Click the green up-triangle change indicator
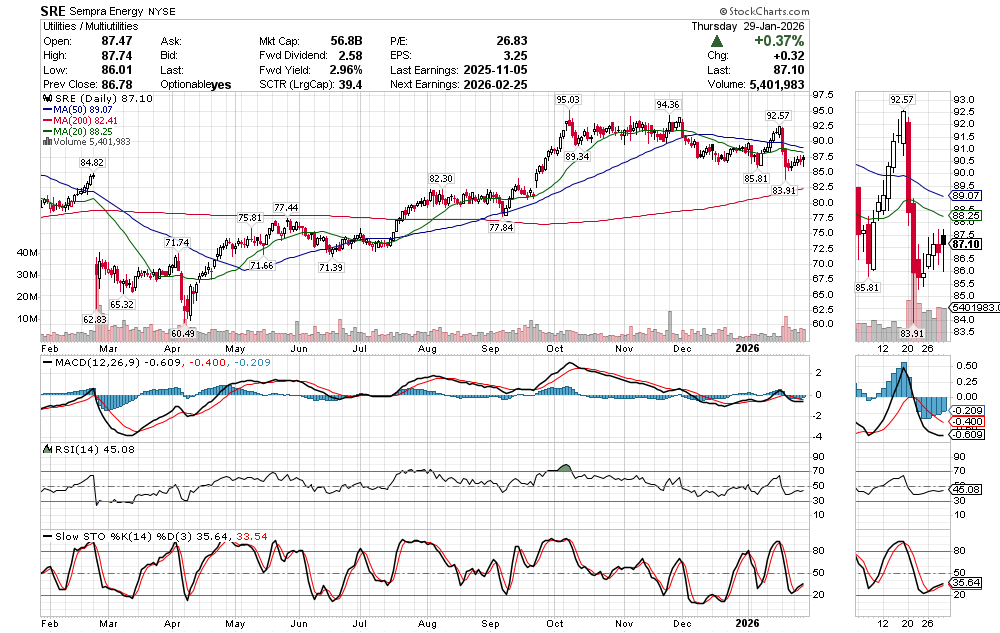This screenshot has height=633, width=1000. pyautogui.click(x=718, y=41)
